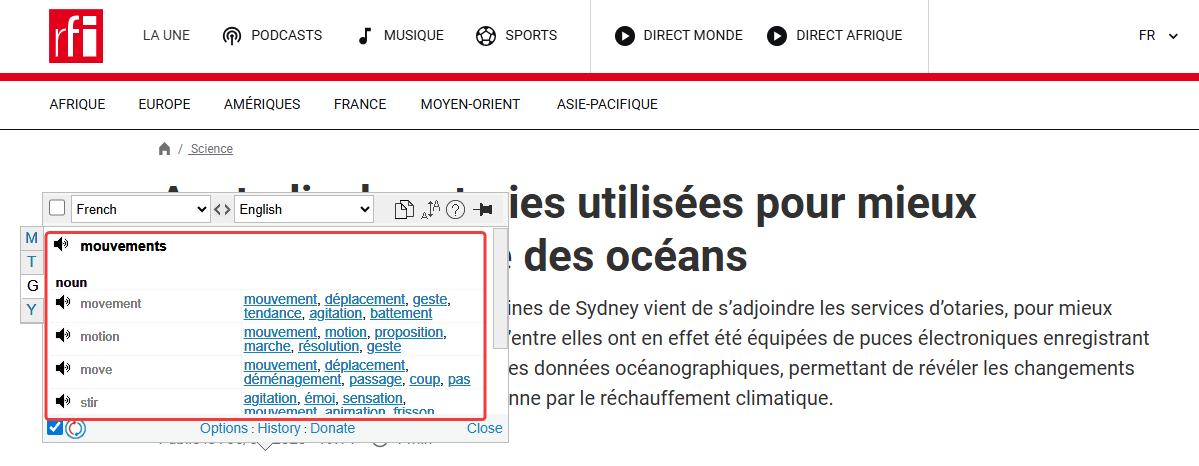Screen dimensions: 1199x466
Task: Click the "déménagement" back-translation link
Action: [x=292, y=379]
